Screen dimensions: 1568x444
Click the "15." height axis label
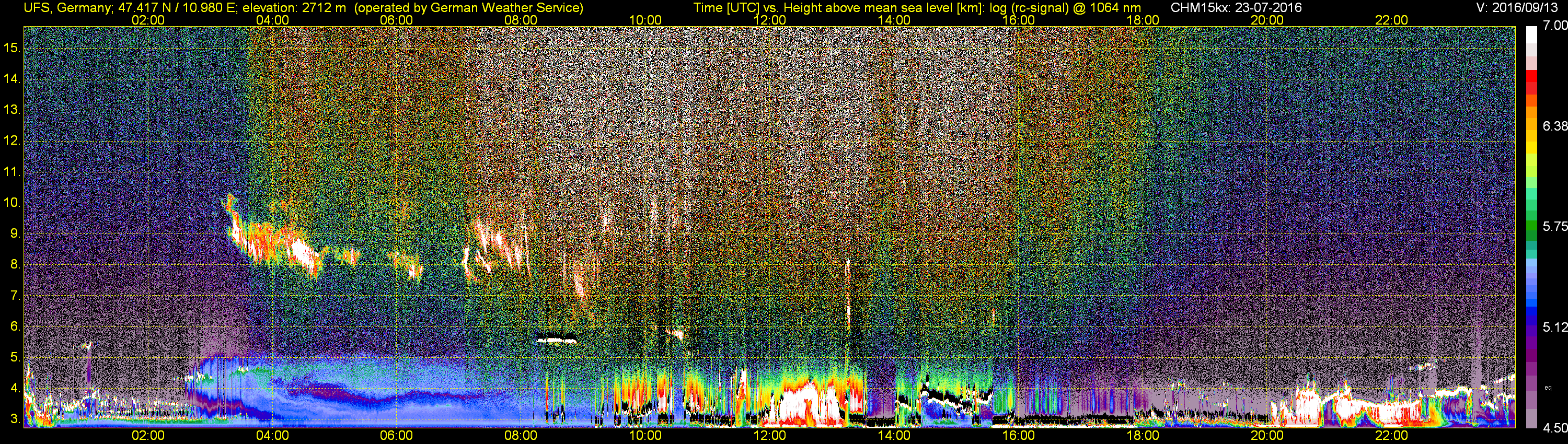pyautogui.click(x=12, y=48)
